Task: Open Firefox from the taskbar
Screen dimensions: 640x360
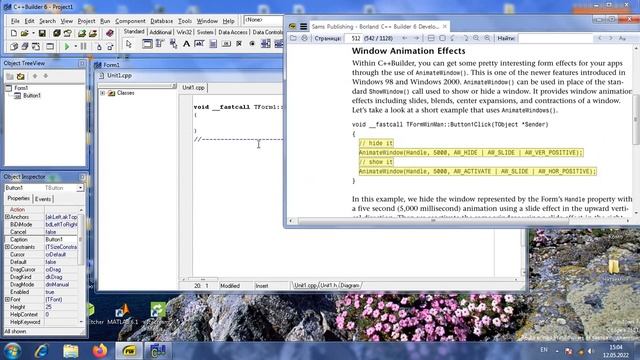Action: coord(100,351)
